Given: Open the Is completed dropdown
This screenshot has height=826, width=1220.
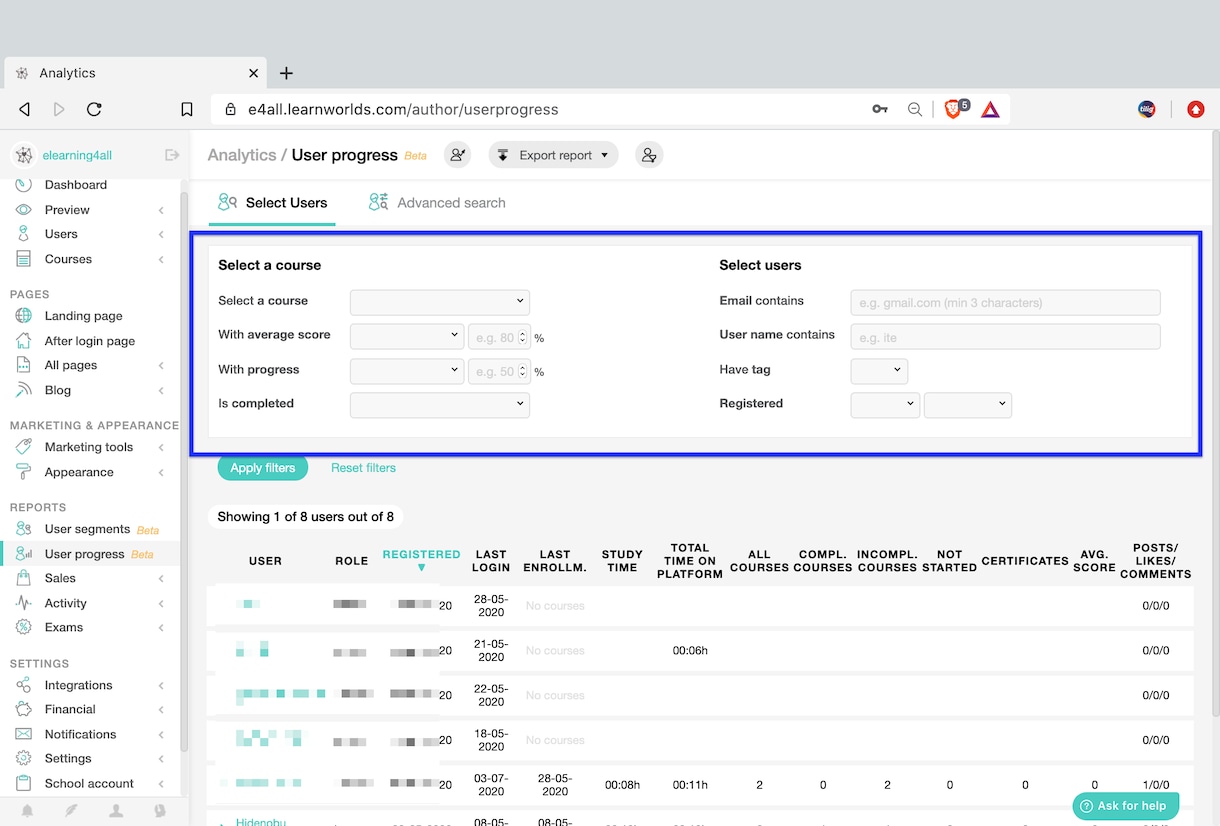Looking at the screenshot, I should point(439,404).
